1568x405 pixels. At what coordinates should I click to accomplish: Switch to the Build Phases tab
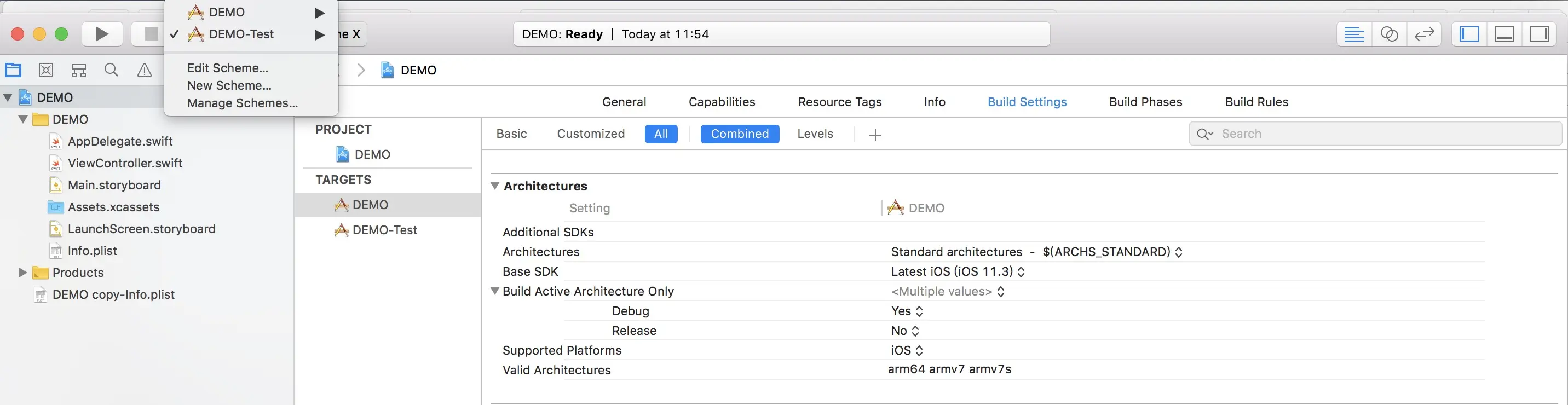[x=1145, y=102]
